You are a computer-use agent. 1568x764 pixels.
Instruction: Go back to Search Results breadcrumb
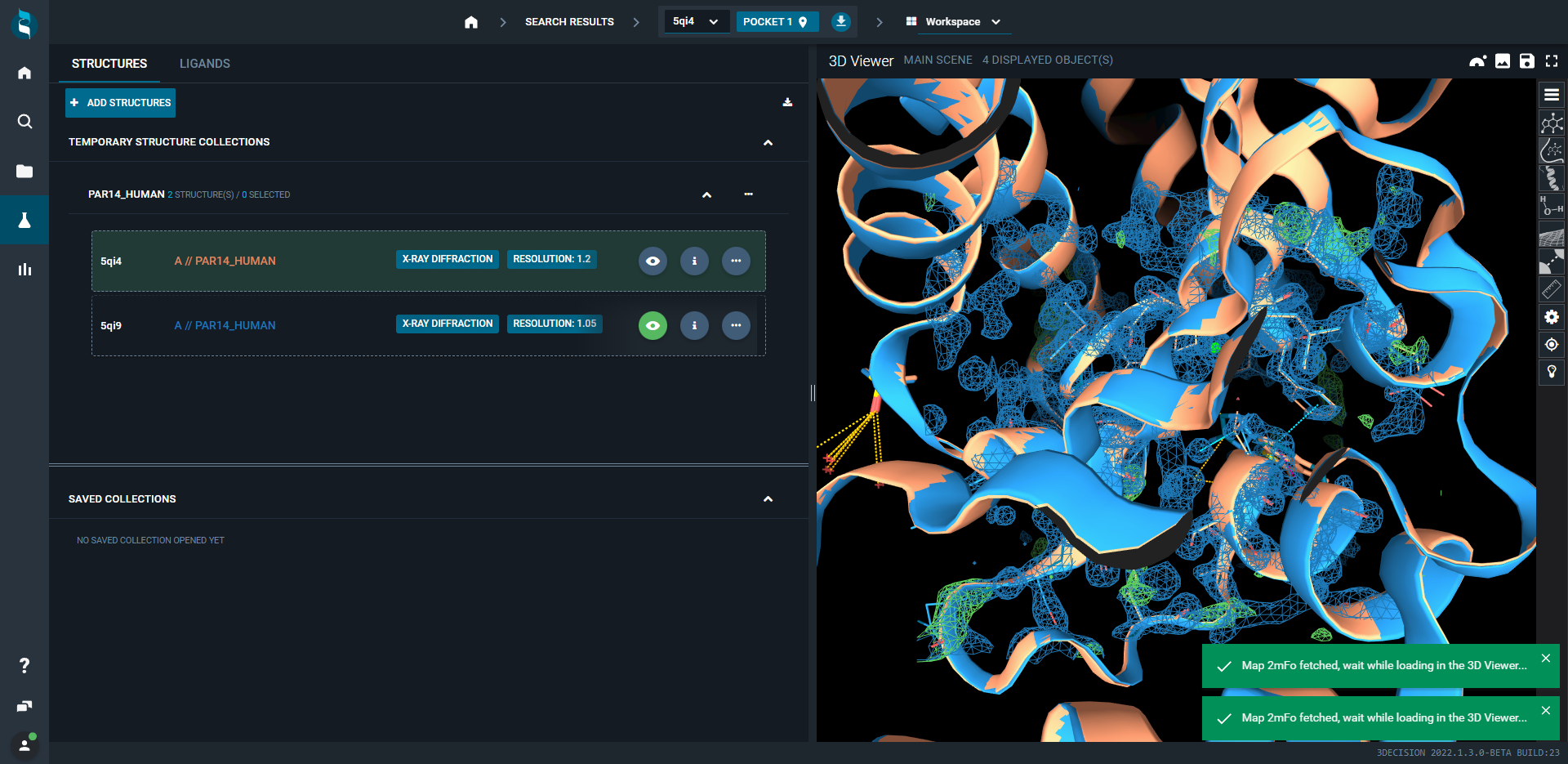pyautogui.click(x=569, y=22)
